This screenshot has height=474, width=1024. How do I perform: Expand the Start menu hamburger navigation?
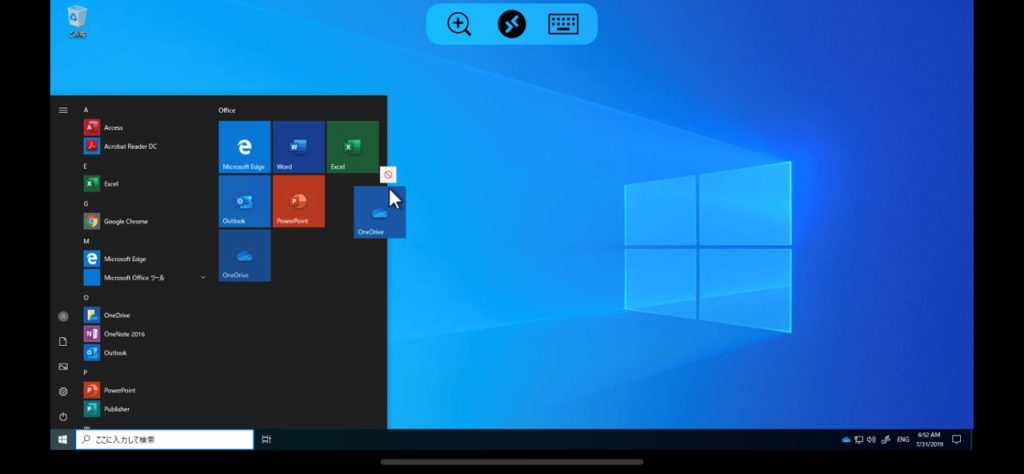(63, 110)
